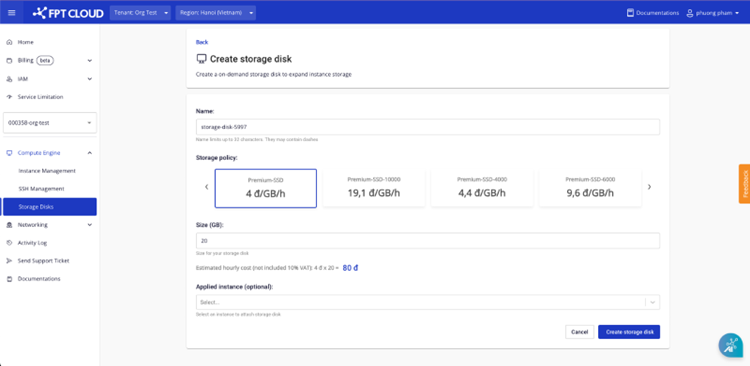The height and width of the screenshot is (366, 750).
Task: Select the Premium-SSD 4 đ/GB/h policy
Action: pos(265,189)
